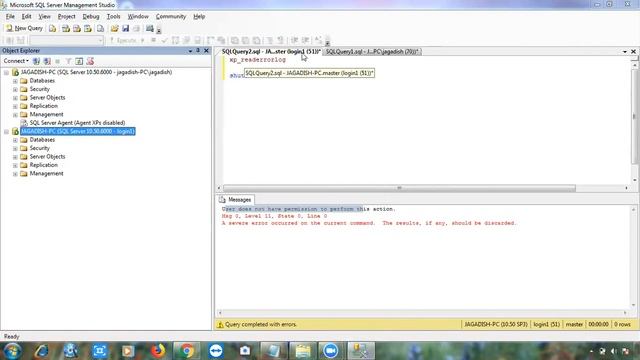Toggle Object Explorer auto-hide pin
The height and width of the screenshot is (360, 640).
[x=198, y=51]
